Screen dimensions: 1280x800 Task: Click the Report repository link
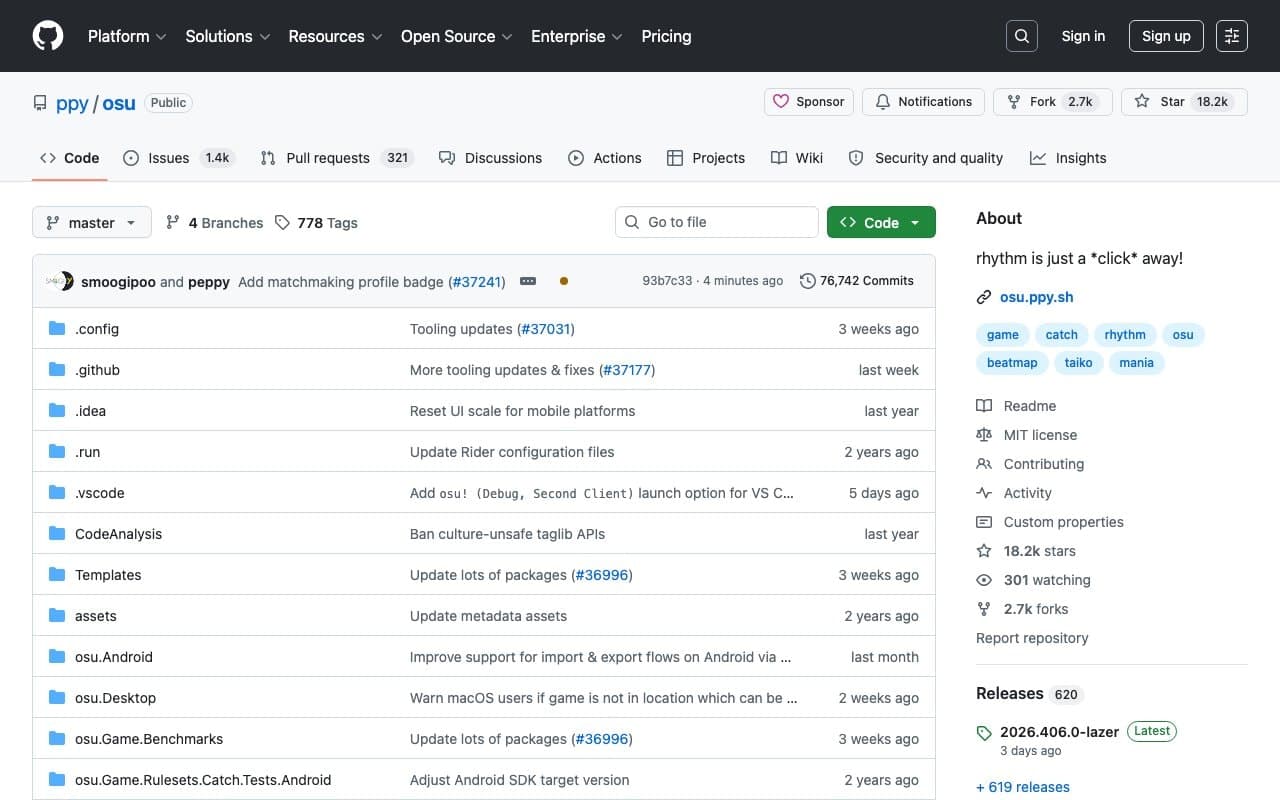point(1032,638)
